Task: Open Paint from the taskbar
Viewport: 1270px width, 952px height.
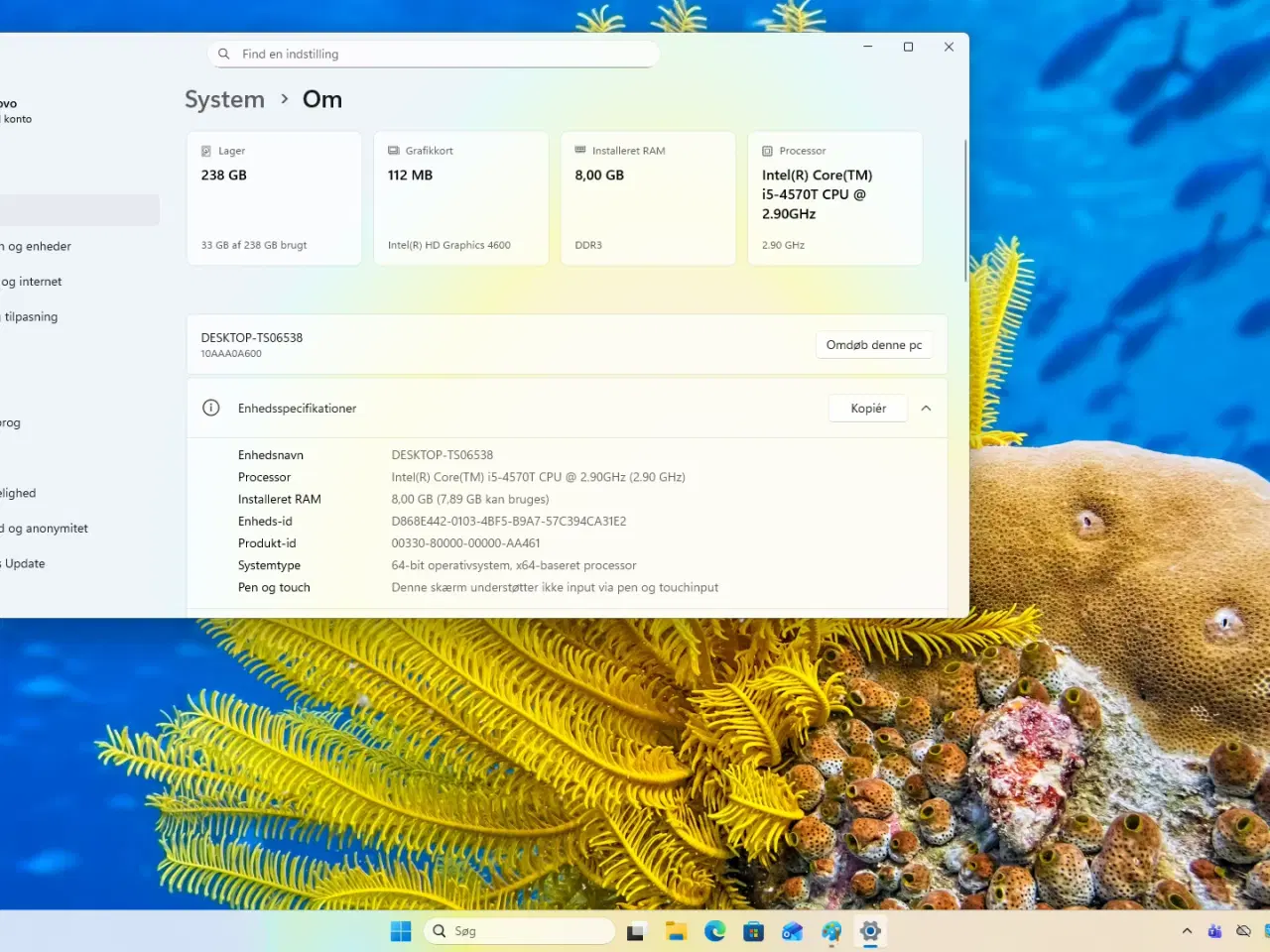Action: 831,931
